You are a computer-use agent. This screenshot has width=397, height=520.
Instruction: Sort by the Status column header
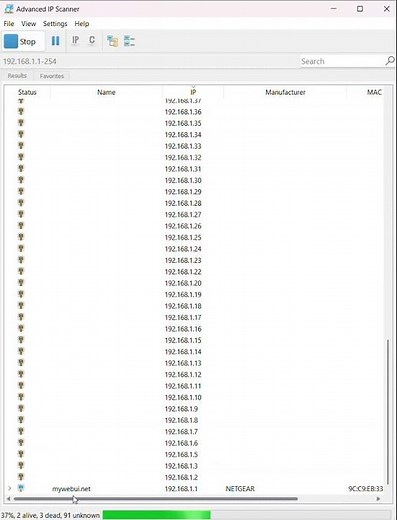(27, 92)
